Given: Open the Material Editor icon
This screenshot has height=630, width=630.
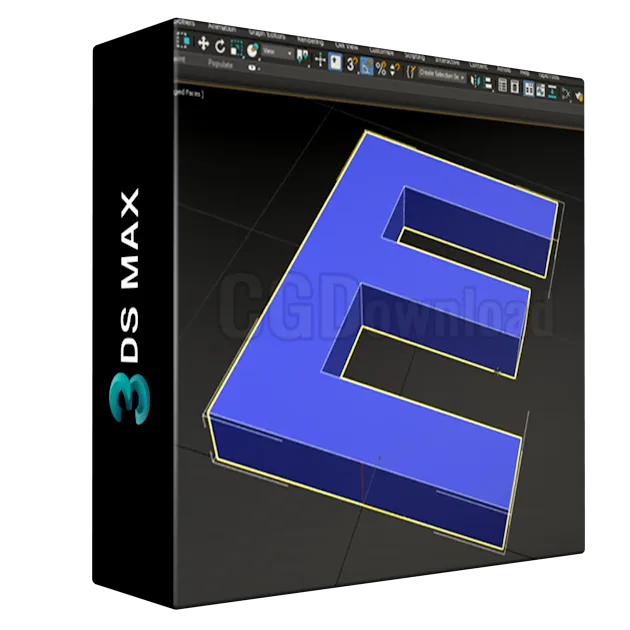Looking at the screenshot, I should click(x=566, y=94).
